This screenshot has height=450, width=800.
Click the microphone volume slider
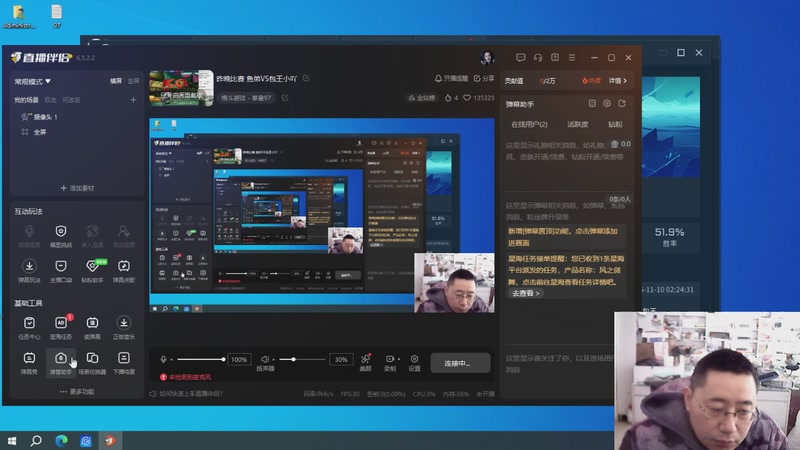pyautogui.click(x=200, y=359)
